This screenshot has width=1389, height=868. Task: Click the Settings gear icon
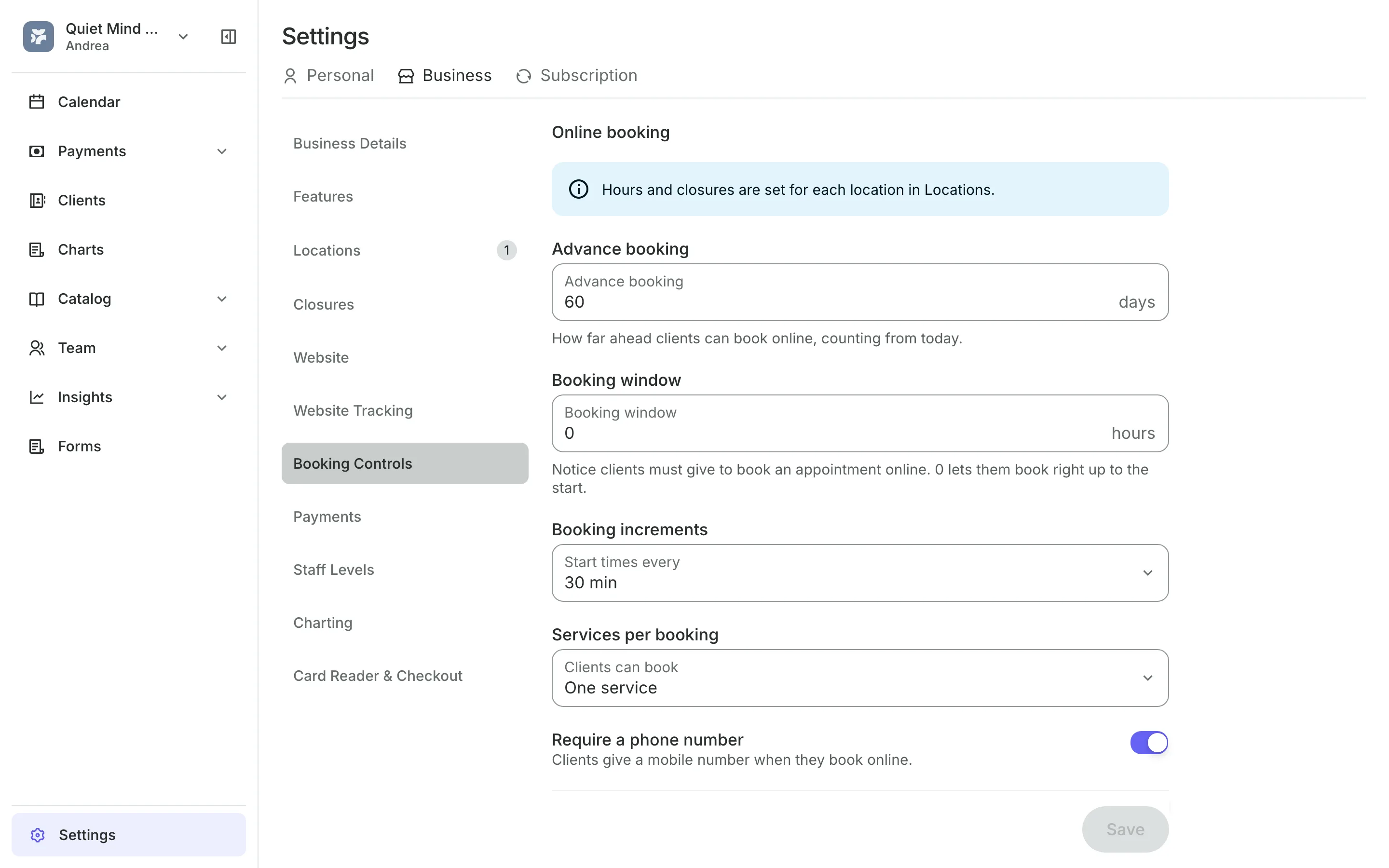(38, 835)
